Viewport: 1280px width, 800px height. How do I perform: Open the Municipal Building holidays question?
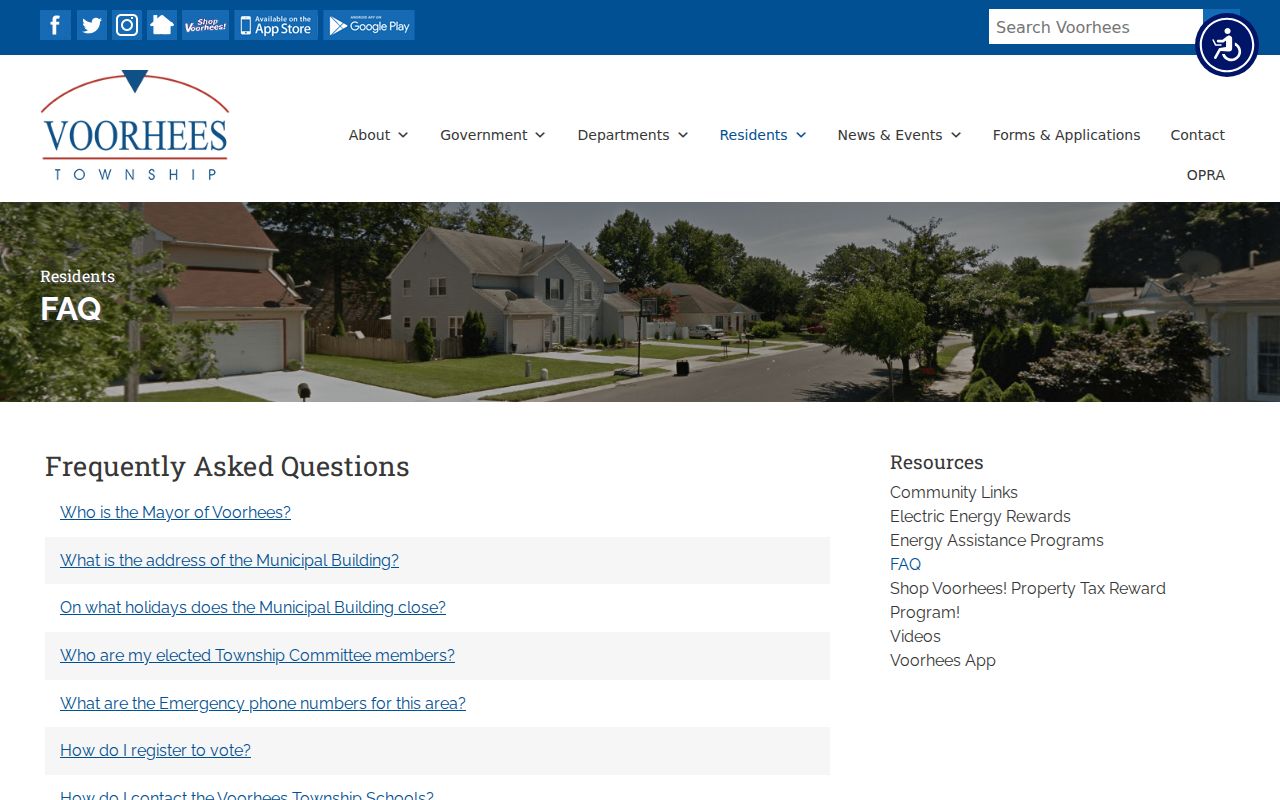[253, 607]
